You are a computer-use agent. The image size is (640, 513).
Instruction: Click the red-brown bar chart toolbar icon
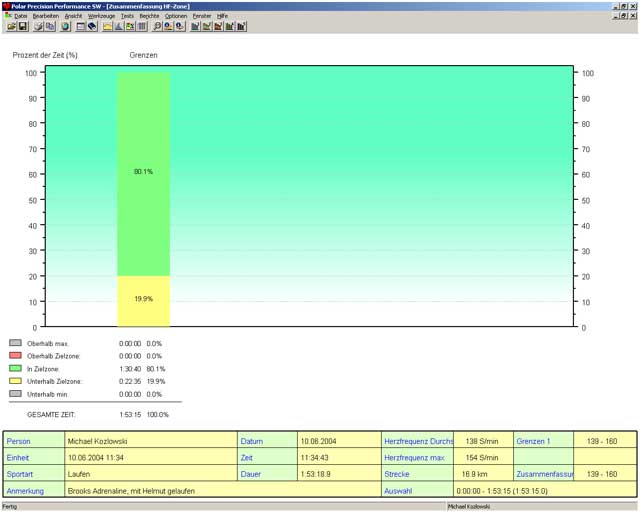click(218, 27)
